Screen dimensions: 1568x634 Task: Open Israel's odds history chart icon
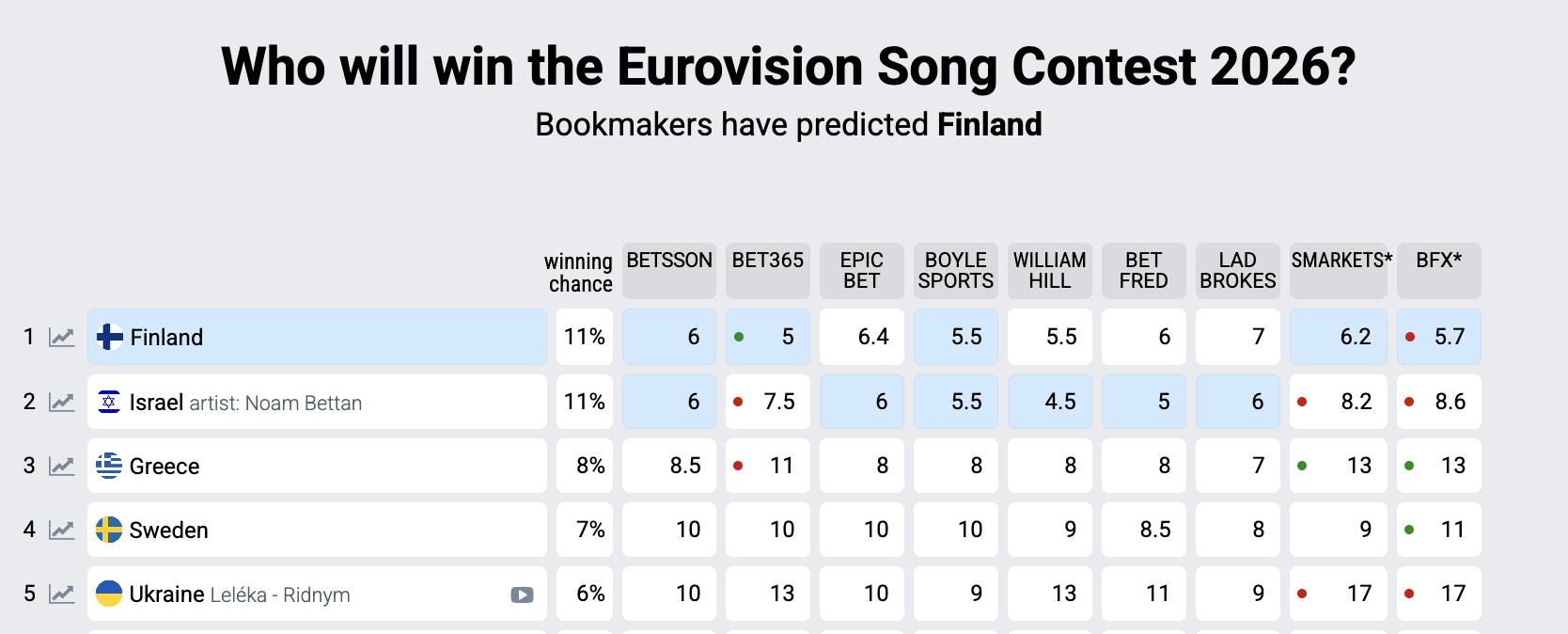pyautogui.click(x=62, y=403)
